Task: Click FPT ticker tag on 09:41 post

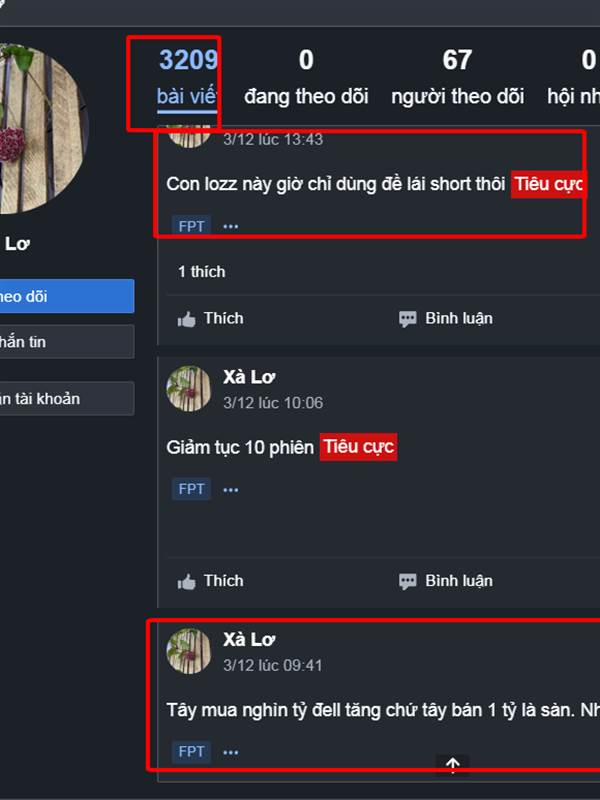Action: (191, 752)
